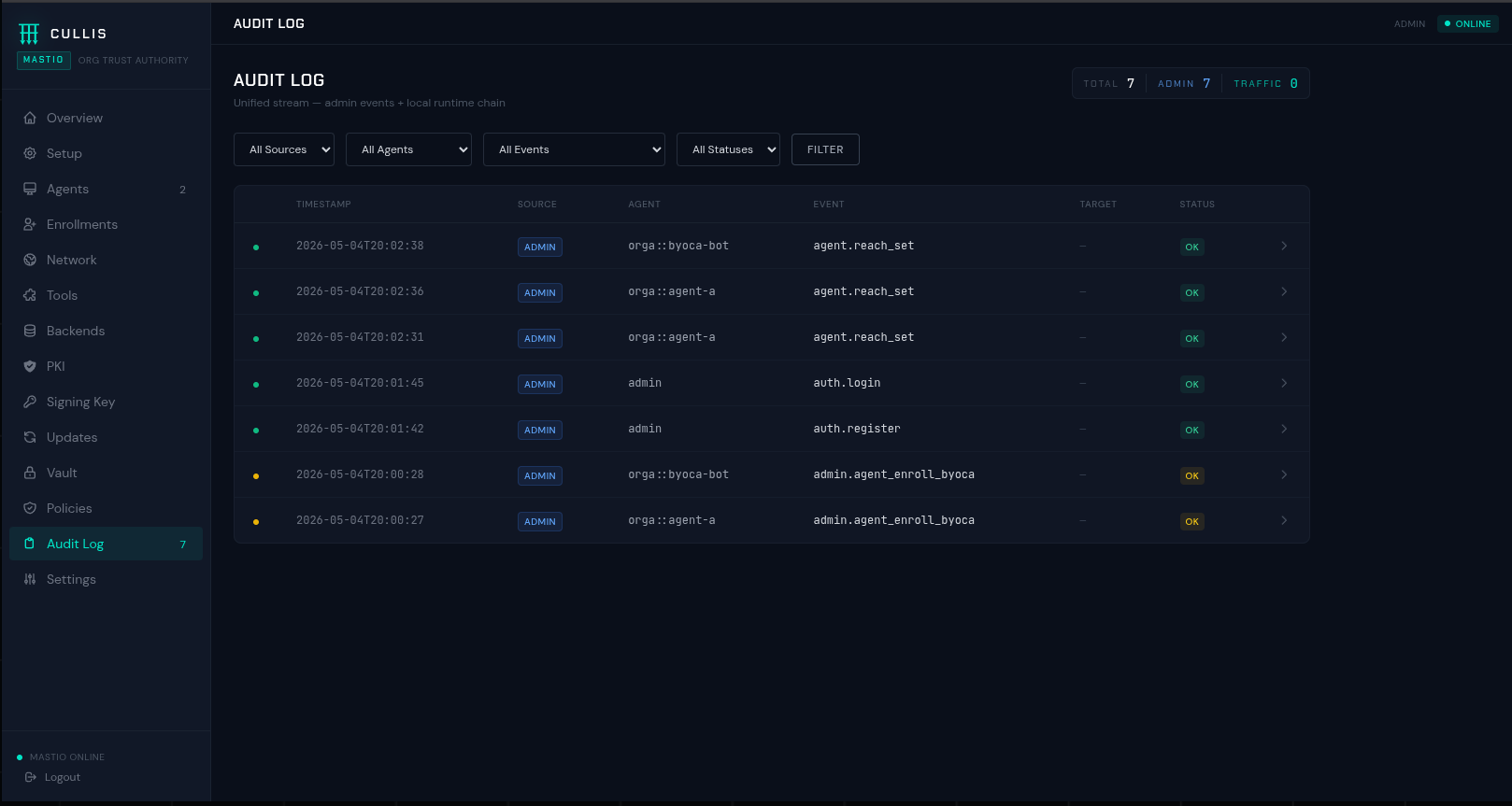
Task: Click the Audit Log count badge 7
Action: [183, 544]
